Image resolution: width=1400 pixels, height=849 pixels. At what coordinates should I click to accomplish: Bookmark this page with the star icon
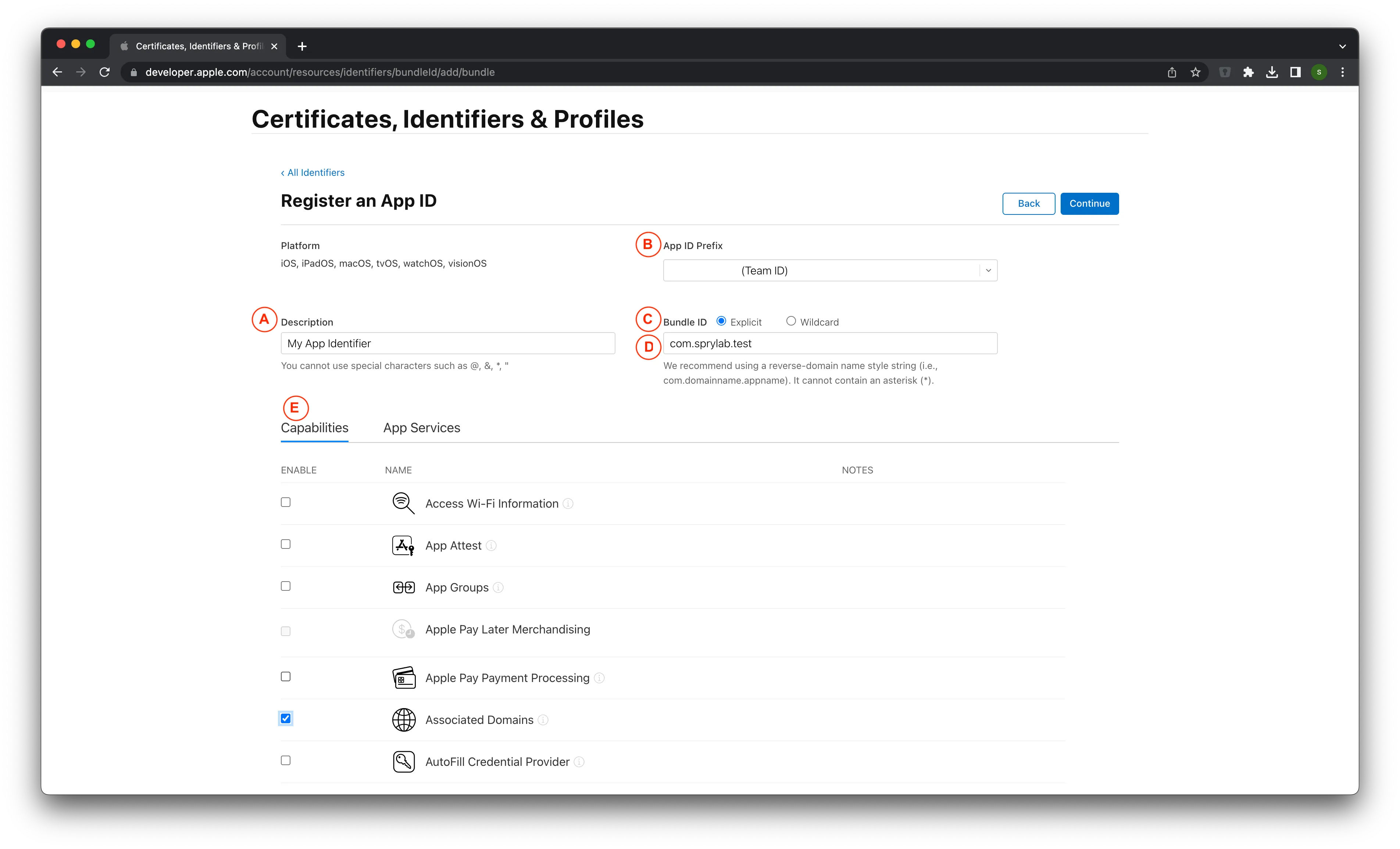point(1196,72)
